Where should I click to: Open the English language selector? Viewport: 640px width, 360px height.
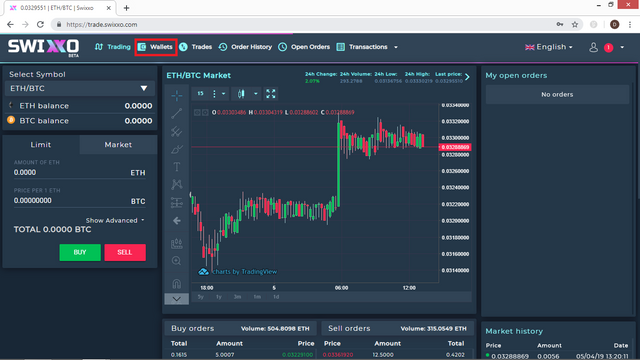point(549,47)
